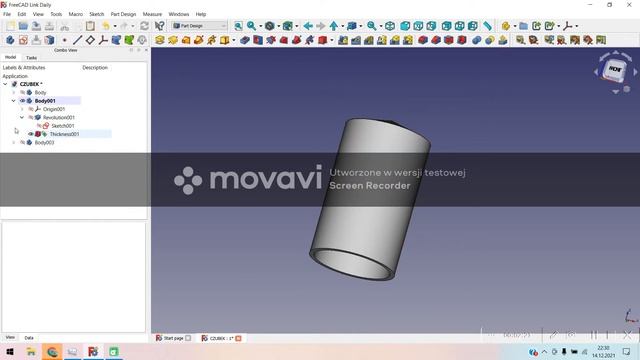Open the Part Design menu
The image size is (640, 360).
pyautogui.click(x=123, y=14)
